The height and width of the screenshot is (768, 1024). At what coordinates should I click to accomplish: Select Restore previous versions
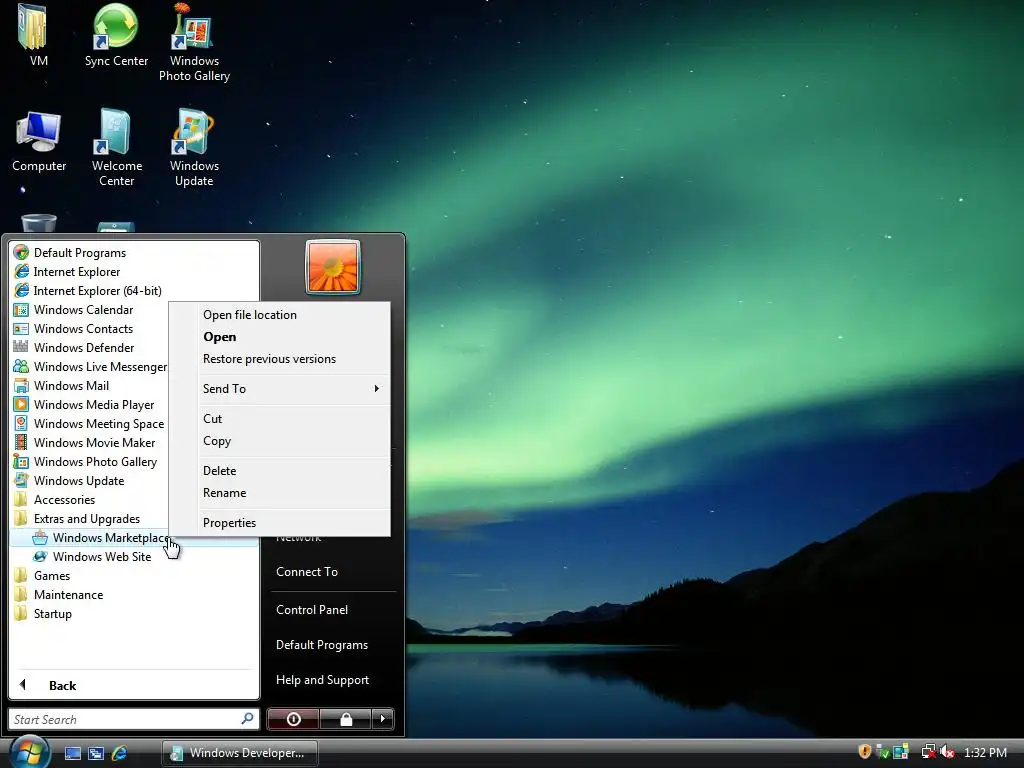(x=280, y=359)
